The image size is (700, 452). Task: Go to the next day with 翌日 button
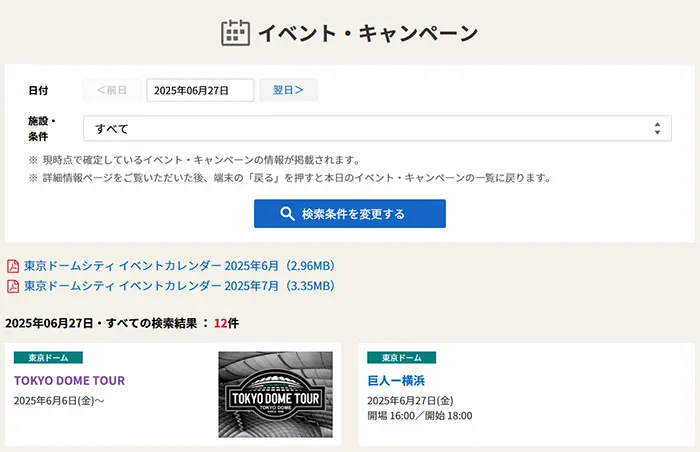[x=288, y=90]
